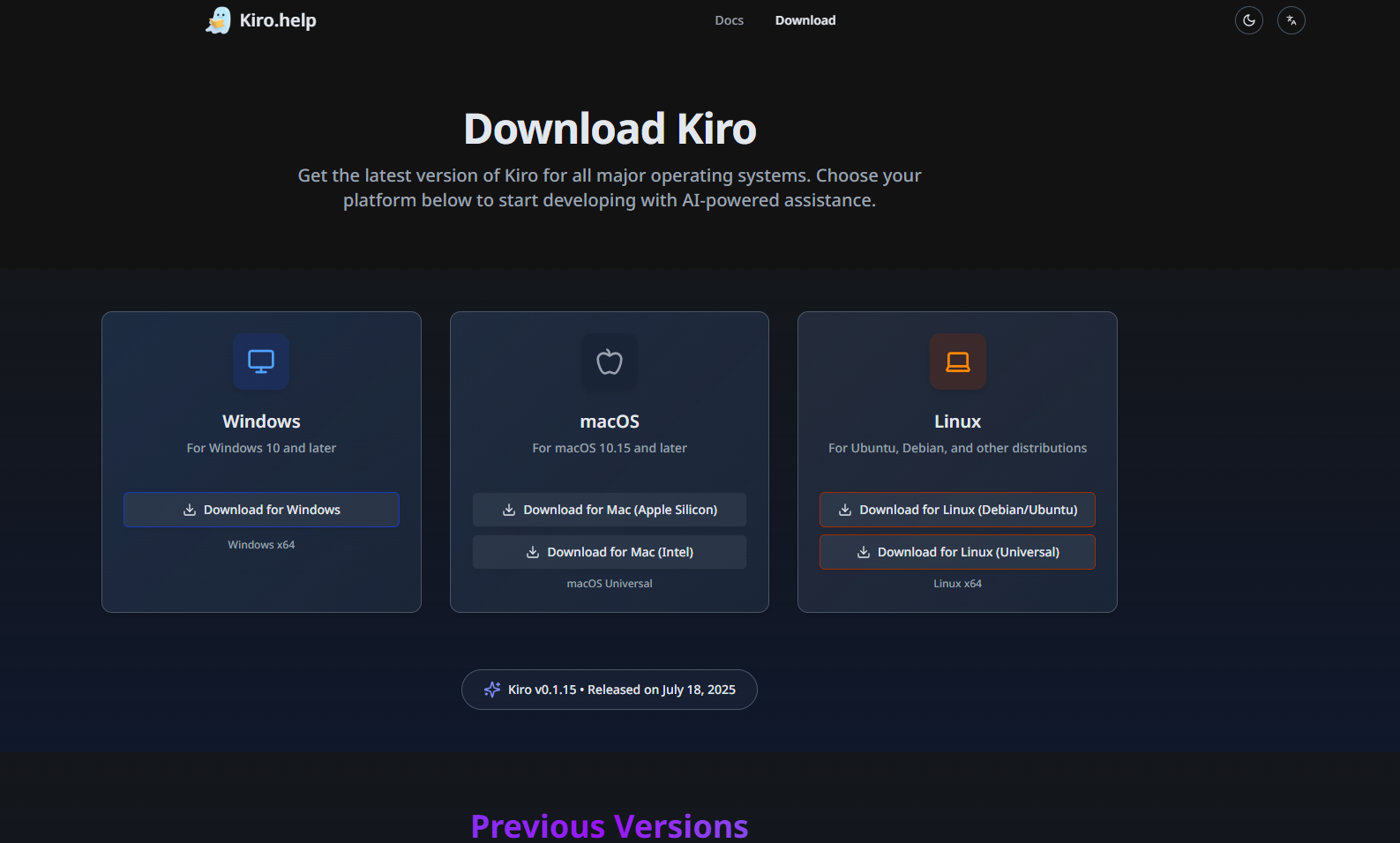Open the Docs navigation item
The height and width of the screenshot is (843, 1400).
coord(730,20)
